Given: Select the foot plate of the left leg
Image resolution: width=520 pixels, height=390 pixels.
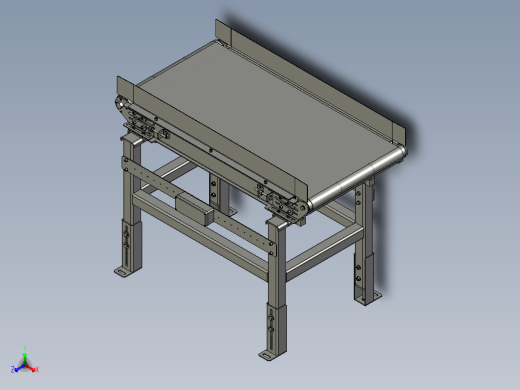Looking at the screenshot, I should (123, 272).
